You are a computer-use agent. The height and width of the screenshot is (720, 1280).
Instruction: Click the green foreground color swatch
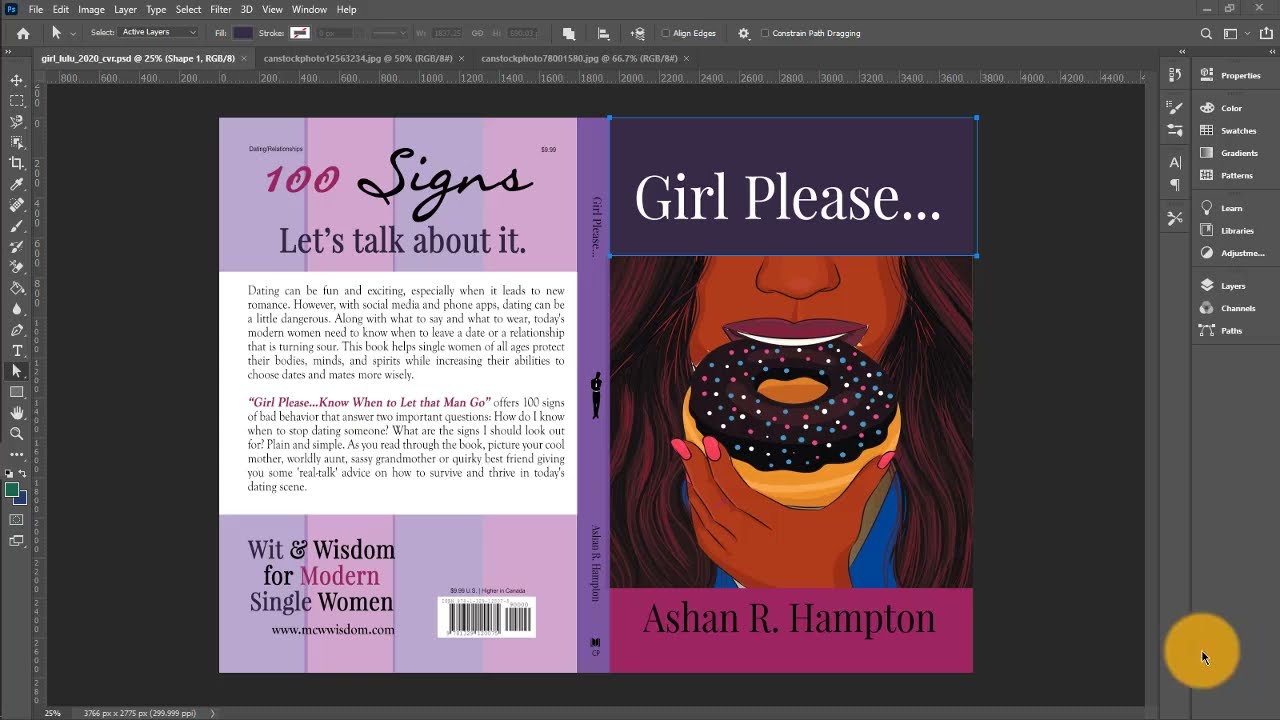coord(12,489)
